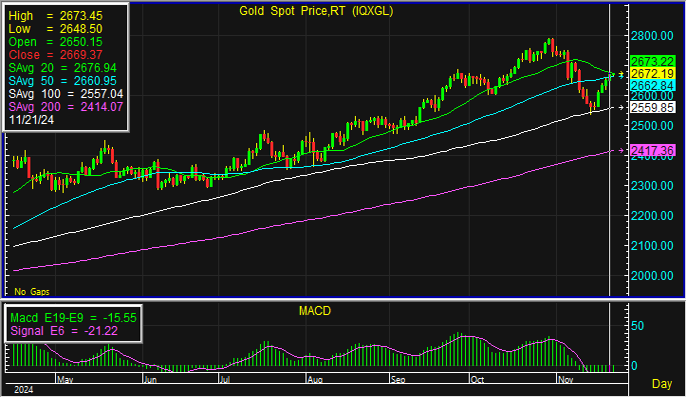687x398 pixels.
Task: Click SAvg 200 legend entry
Action: tap(66, 107)
